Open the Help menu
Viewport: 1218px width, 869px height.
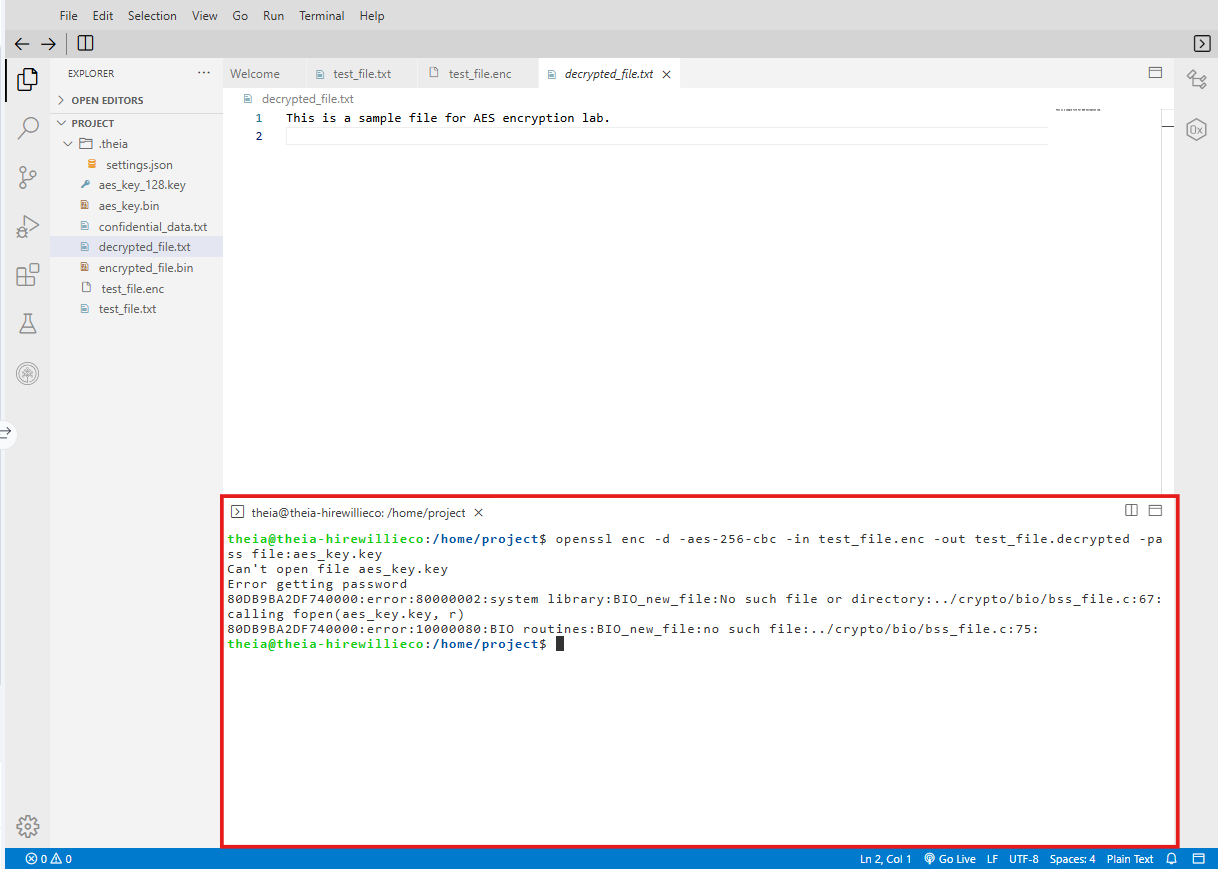tap(372, 16)
